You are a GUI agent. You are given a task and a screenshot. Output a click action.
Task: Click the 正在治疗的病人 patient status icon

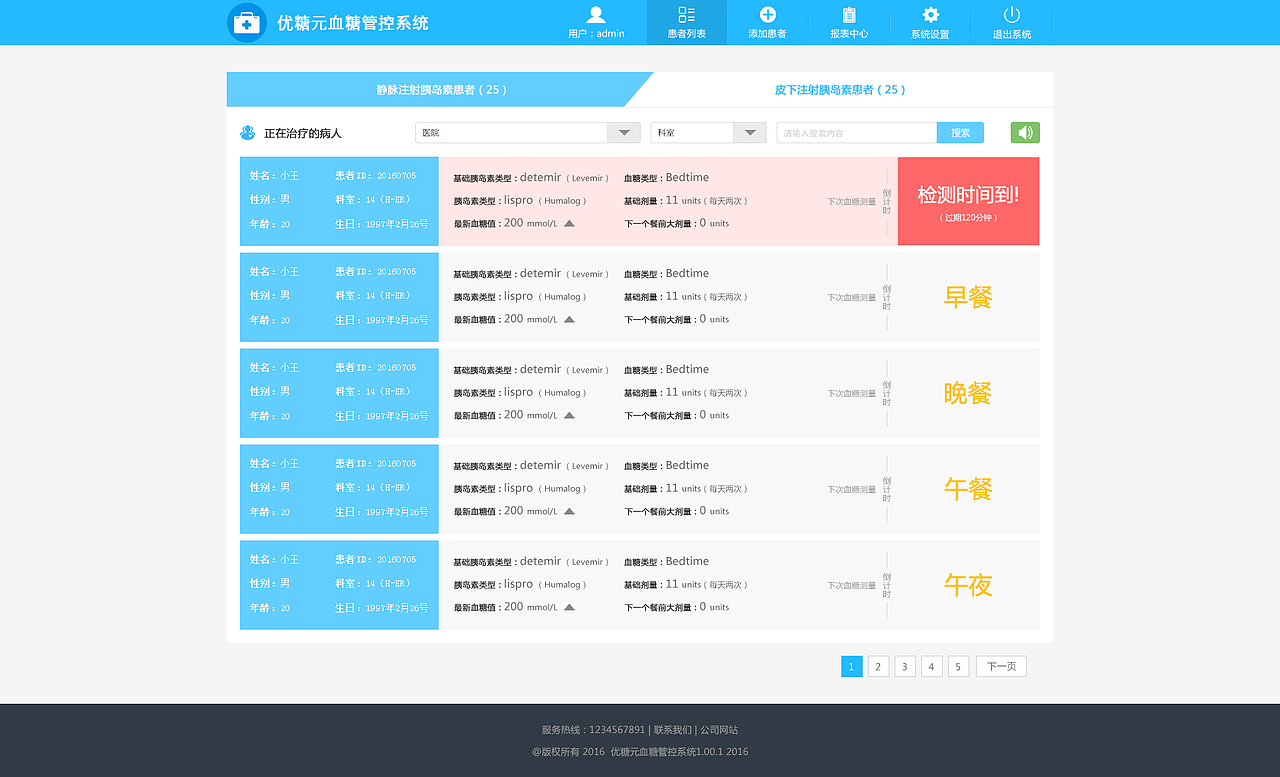pyautogui.click(x=248, y=131)
